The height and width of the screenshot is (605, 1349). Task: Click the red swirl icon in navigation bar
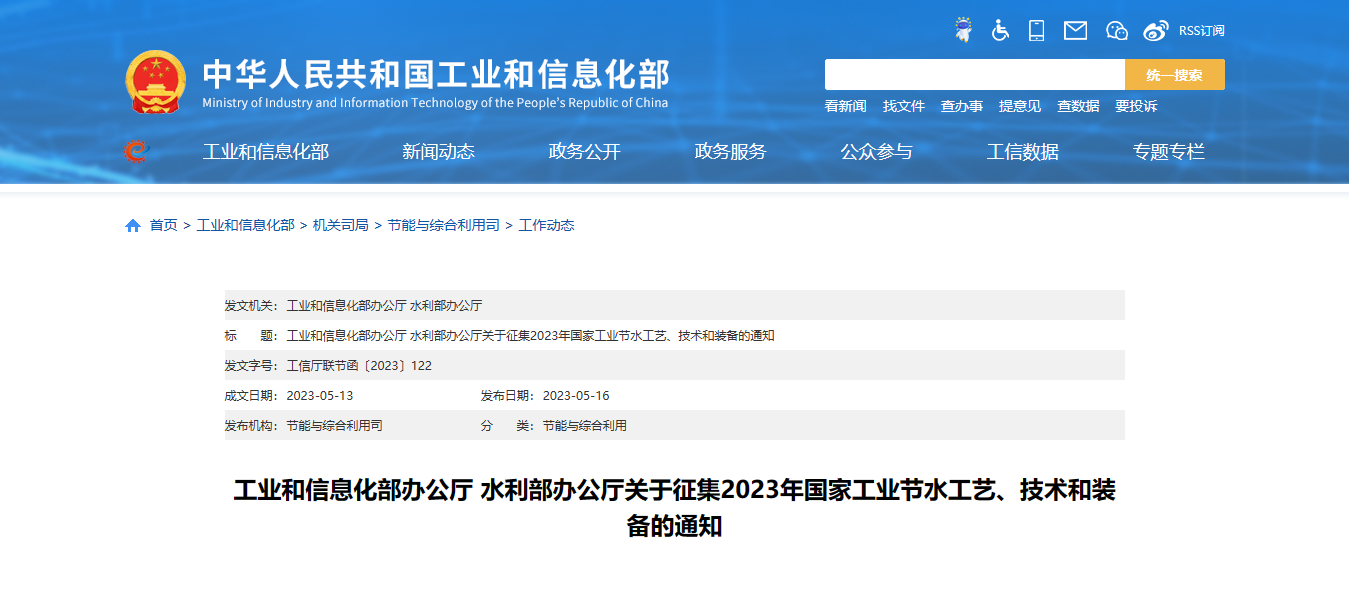point(135,151)
